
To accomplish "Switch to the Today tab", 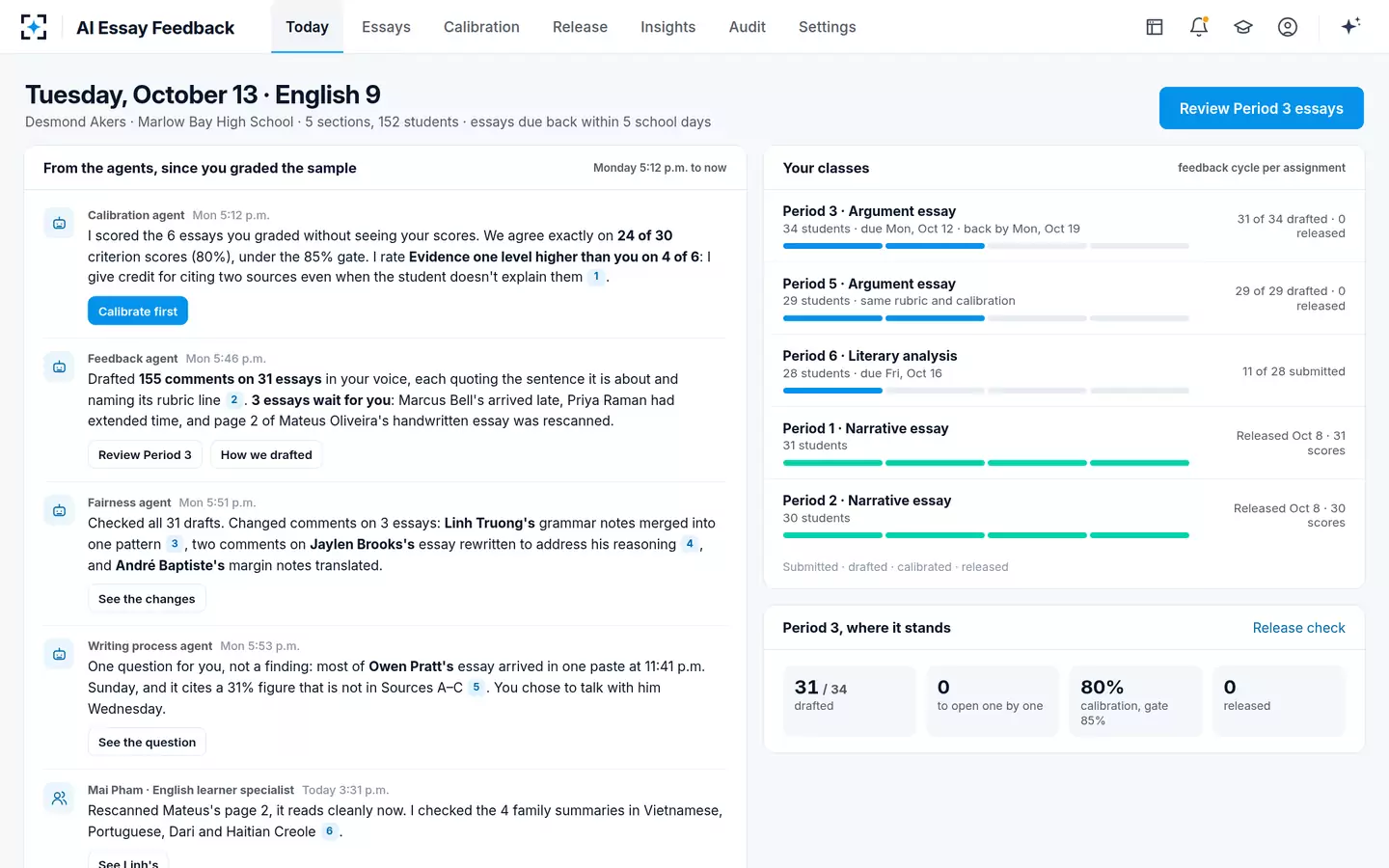I will tap(307, 27).
